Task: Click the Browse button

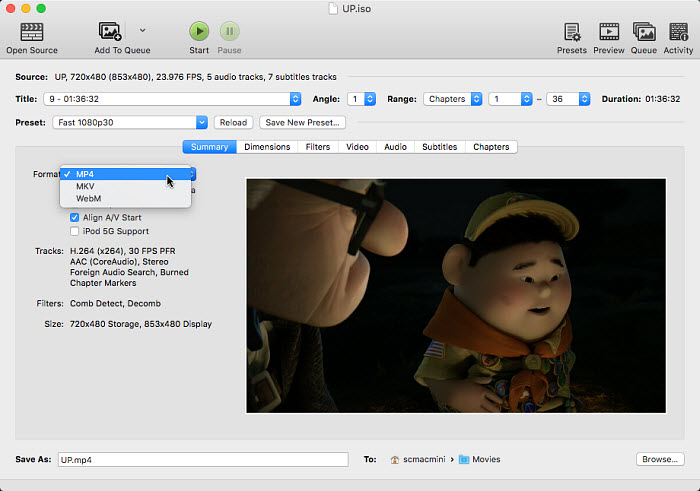Action: coord(660,459)
